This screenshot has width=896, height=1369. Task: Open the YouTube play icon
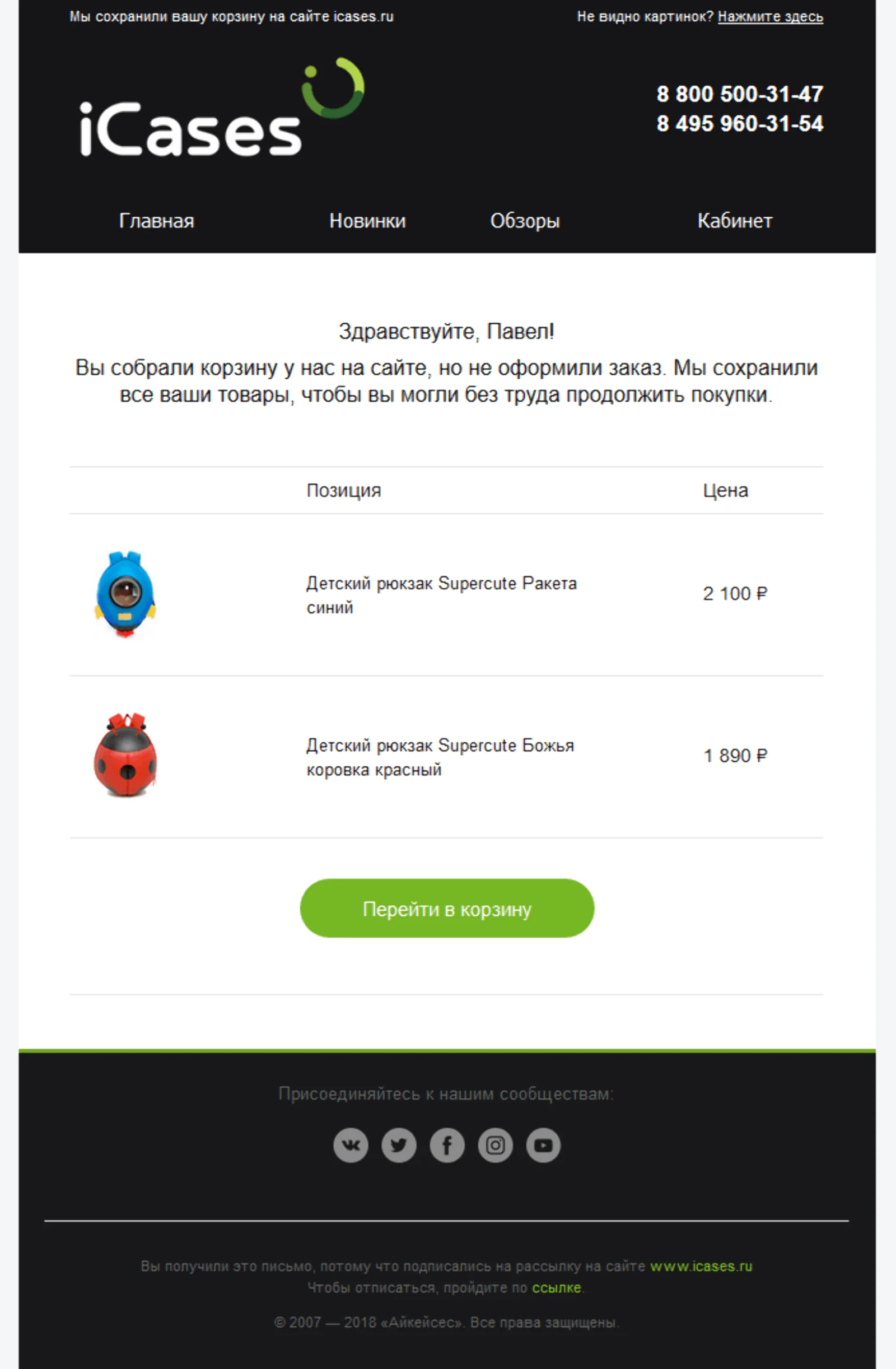[543, 1145]
